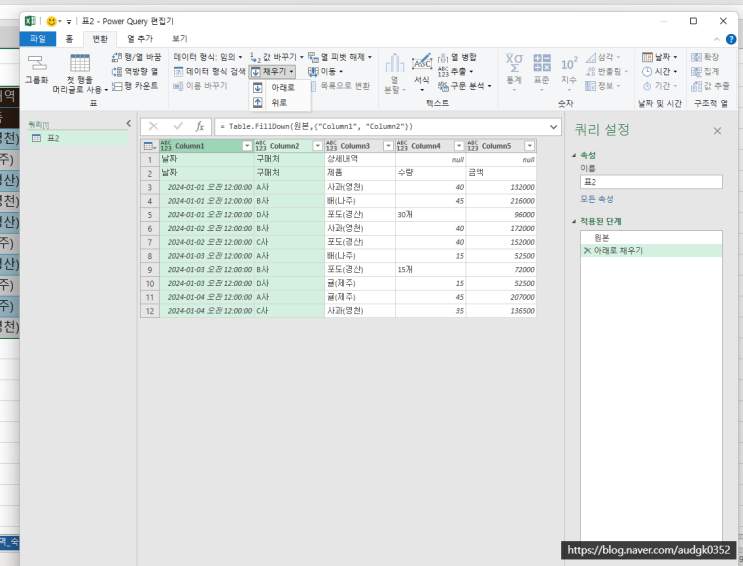Click the 서식 text format icon

422,64
